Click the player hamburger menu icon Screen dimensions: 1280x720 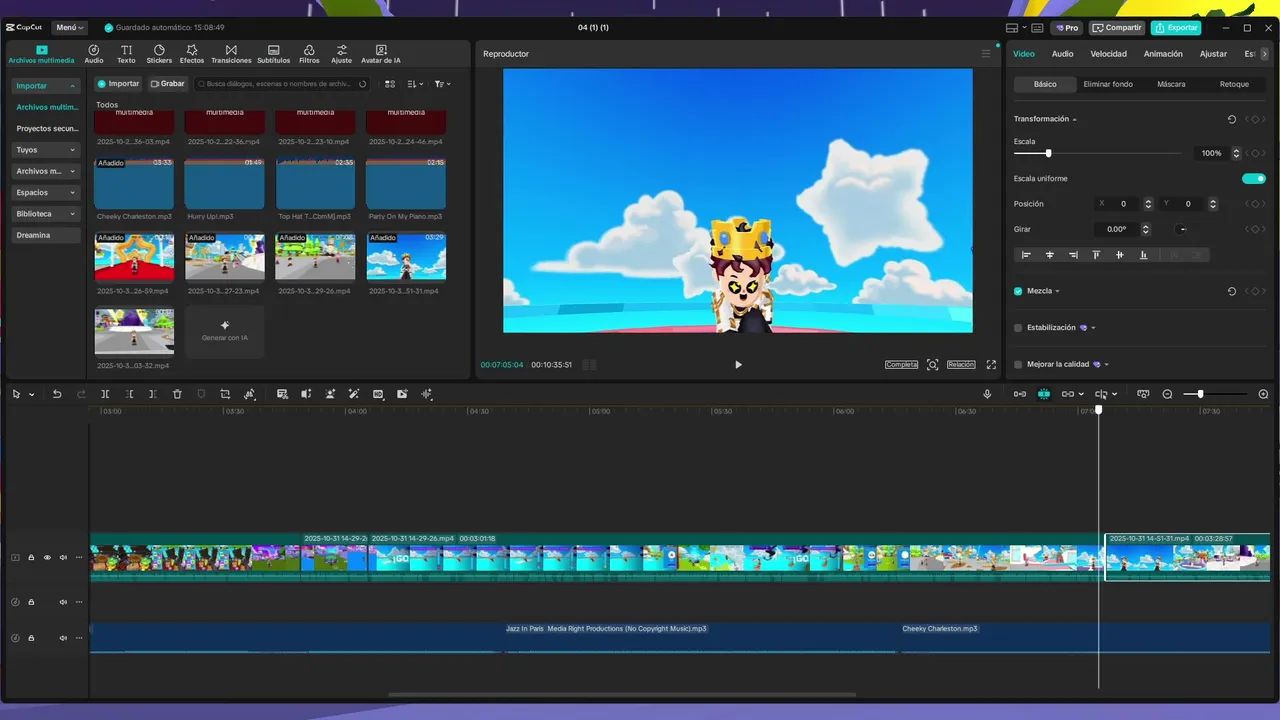click(986, 54)
